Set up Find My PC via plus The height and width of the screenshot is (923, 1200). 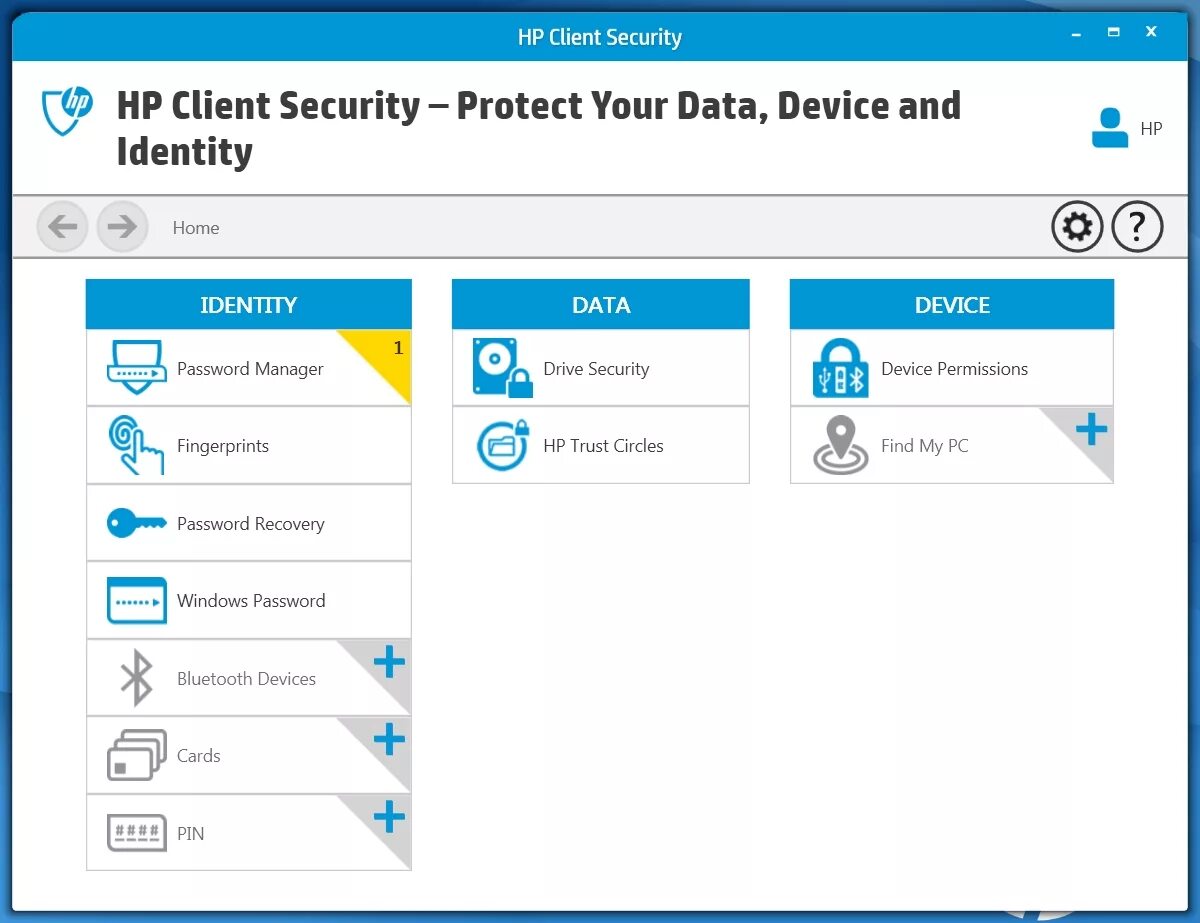tap(1091, 430)
